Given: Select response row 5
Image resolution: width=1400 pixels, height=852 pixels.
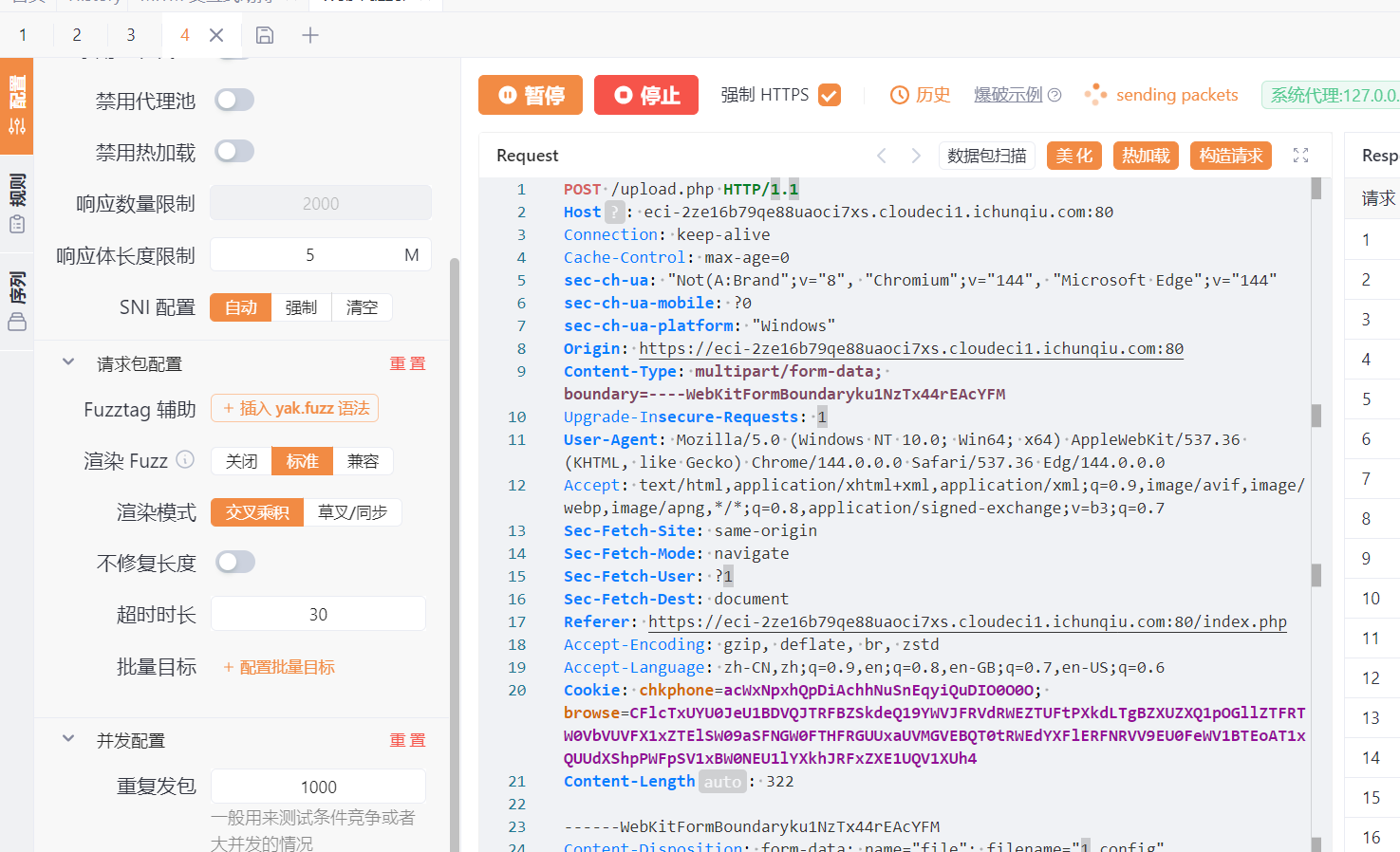Looking at the screenshot, I should (1372, 399).
